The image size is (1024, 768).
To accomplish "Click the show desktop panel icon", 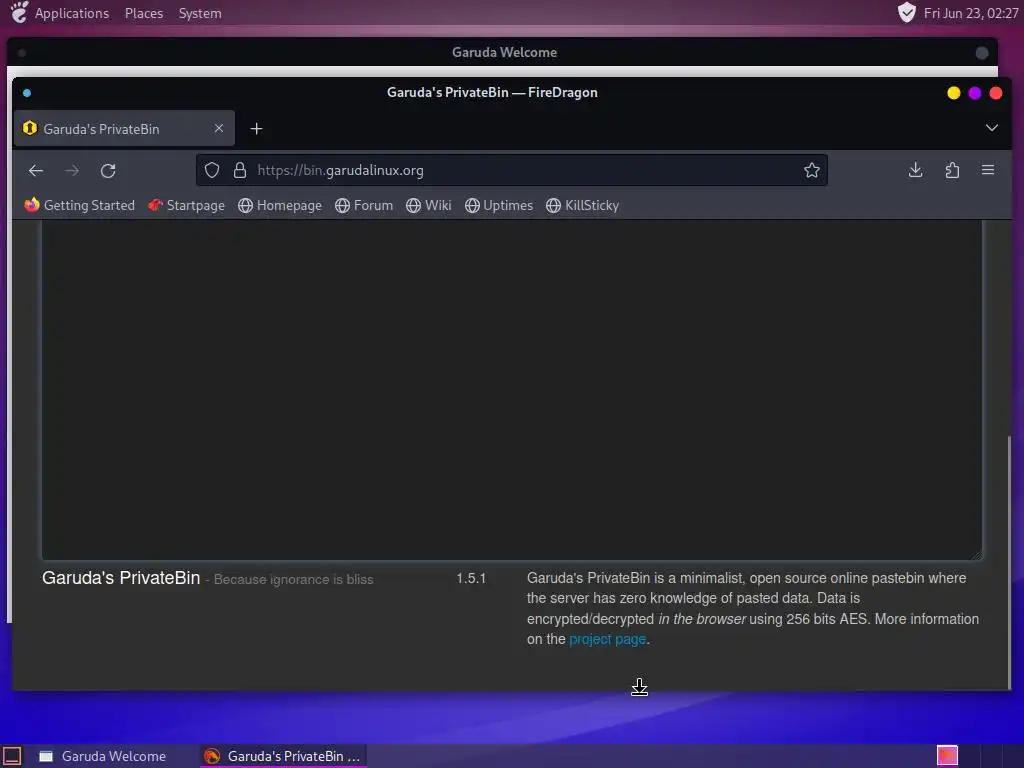I will pyautogui.click(x=12, y=756).
